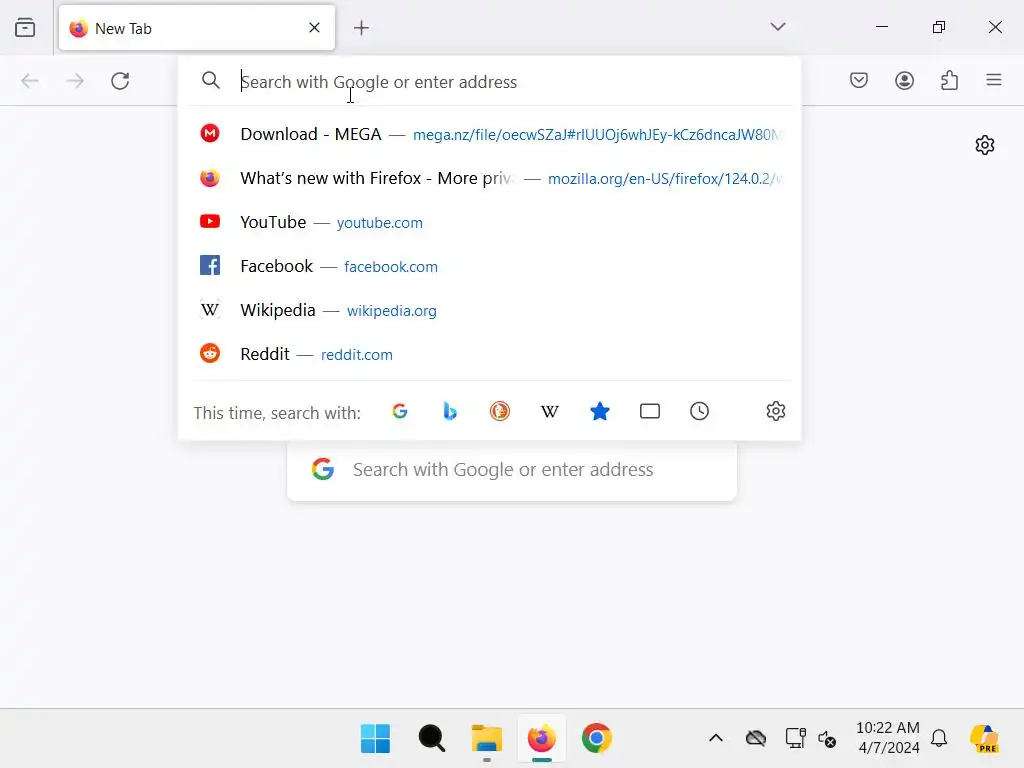The height and width of the screenshot is (768, 1024).
Task: Click the facebook.com URL text
Action: coord(391,266)
